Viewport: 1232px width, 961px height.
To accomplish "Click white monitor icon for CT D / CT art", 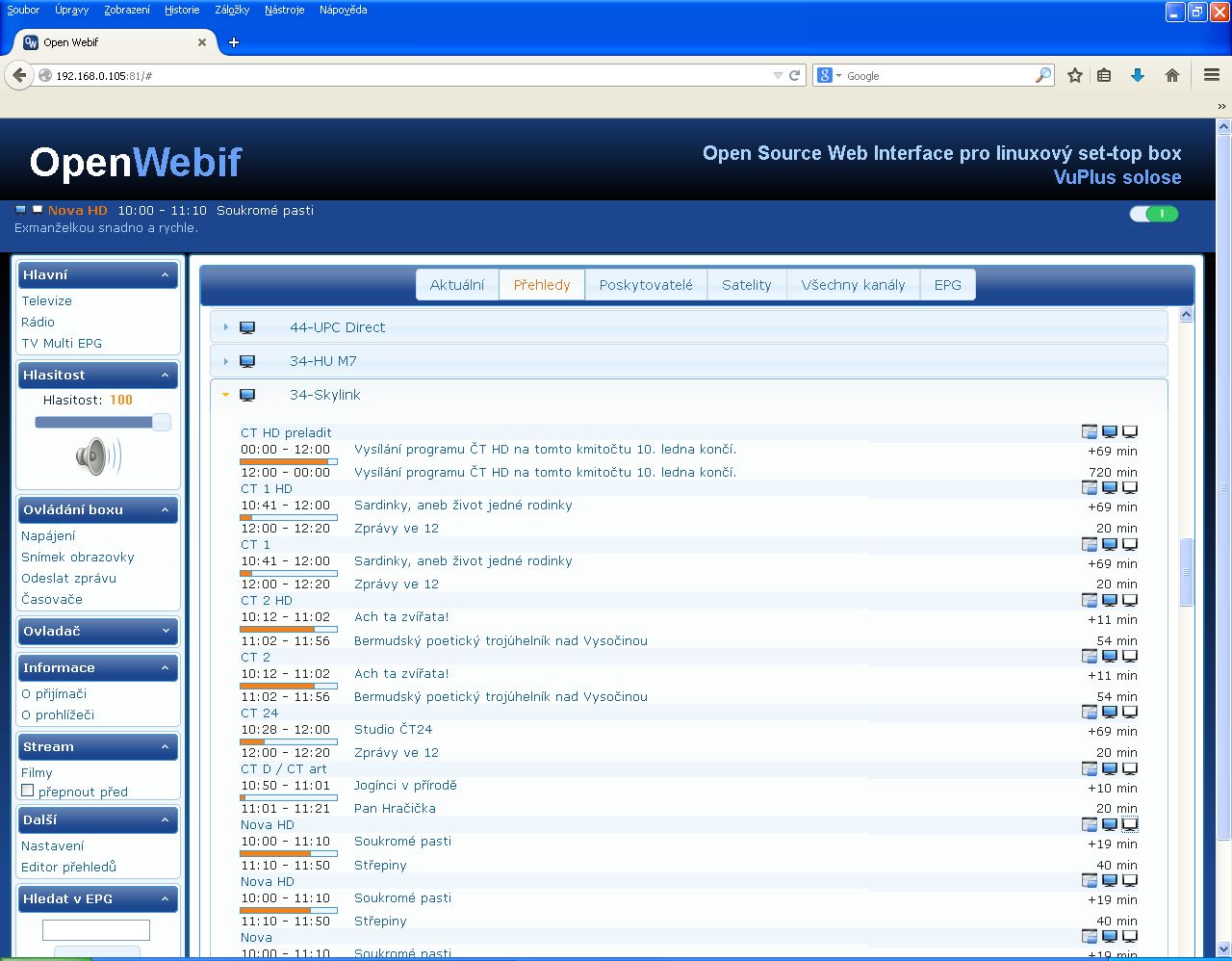I will [1130, 768].
